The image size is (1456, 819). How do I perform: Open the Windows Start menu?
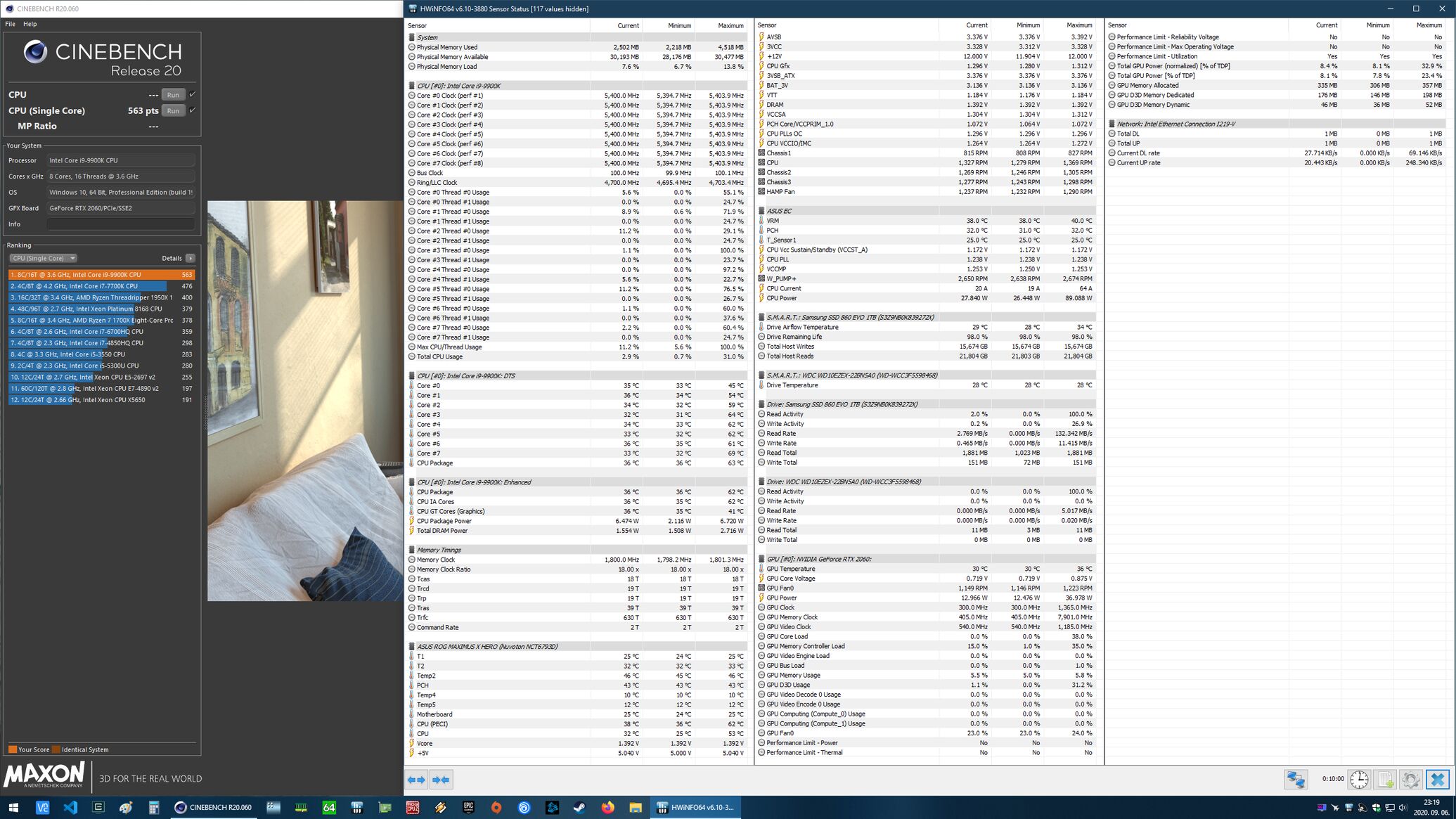point(13,807)
